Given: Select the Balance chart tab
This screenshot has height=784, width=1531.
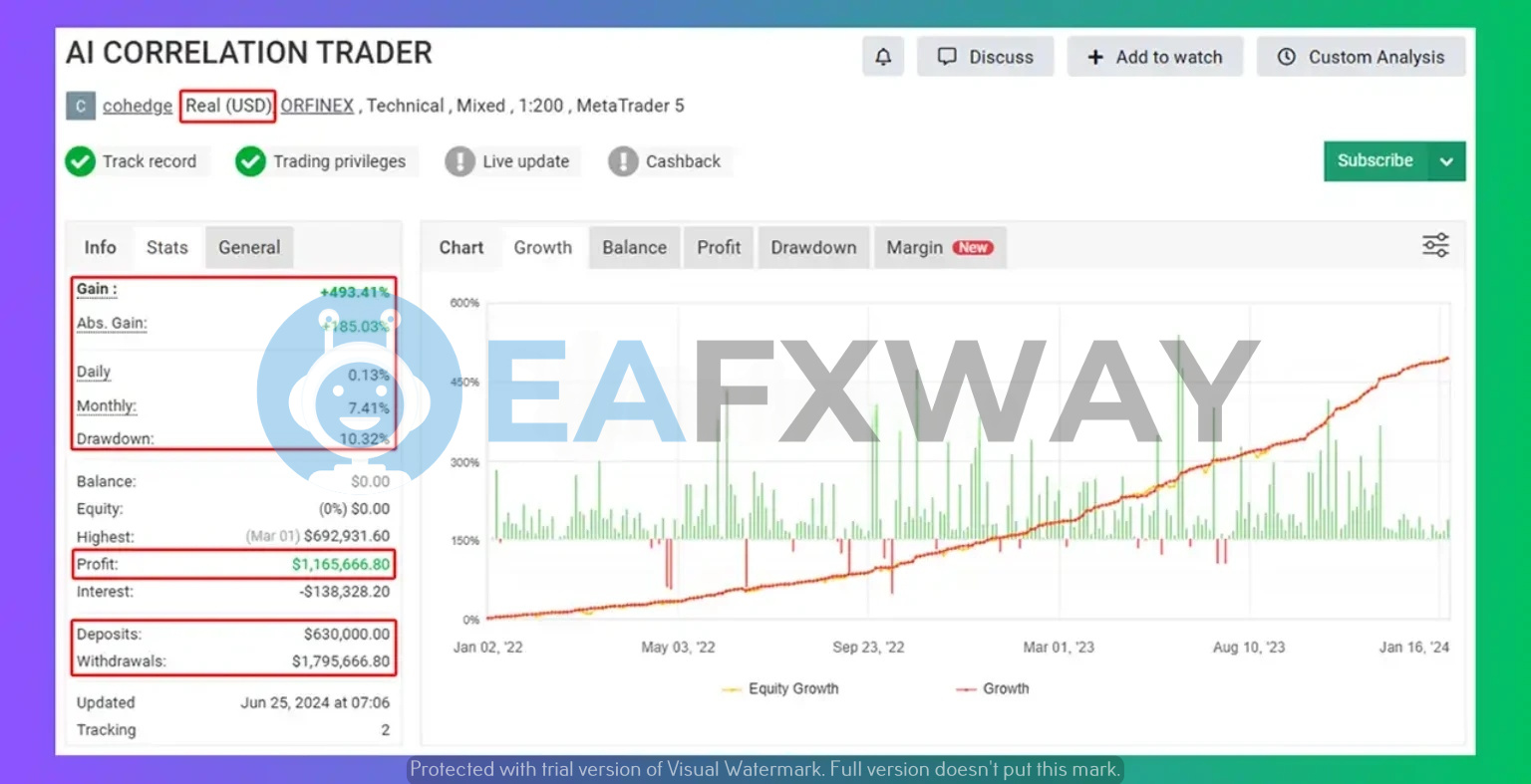Looking at the screenshot, I should [634, 247].
